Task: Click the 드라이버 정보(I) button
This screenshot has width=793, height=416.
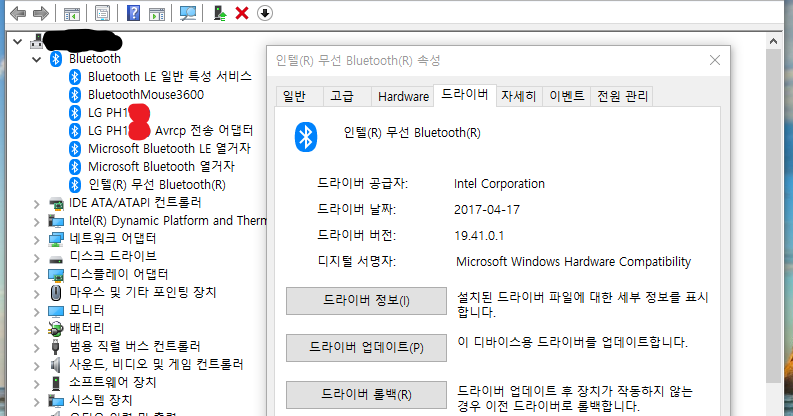Action: point(366,301)
